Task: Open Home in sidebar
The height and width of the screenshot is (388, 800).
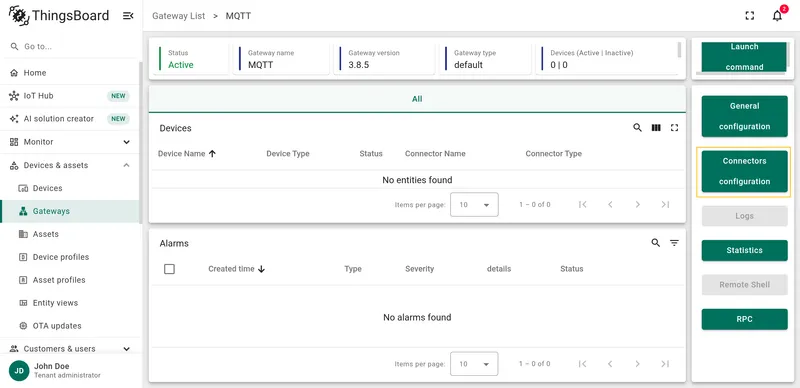Action: (x=69, y=73)
